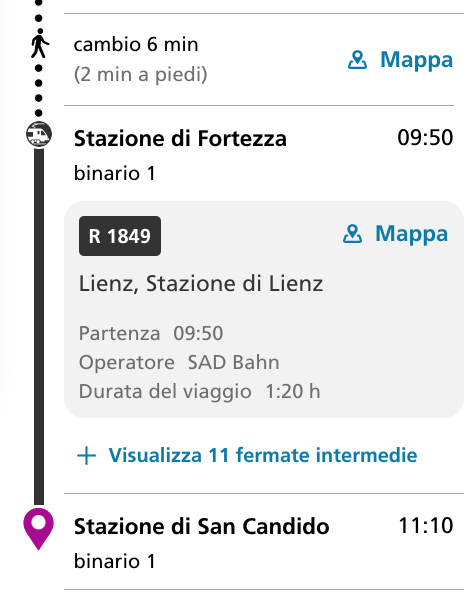Click map pin icon beside the transfer

tap(357, 60)
